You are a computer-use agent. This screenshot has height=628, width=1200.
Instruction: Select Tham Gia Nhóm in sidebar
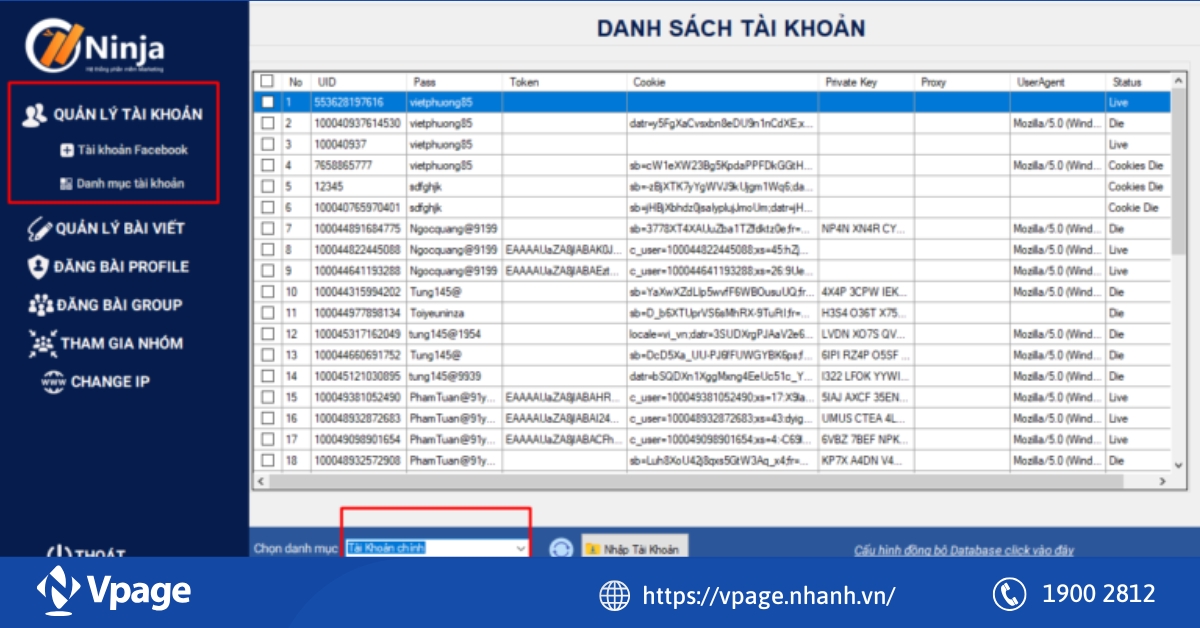(x=121, y=343)
